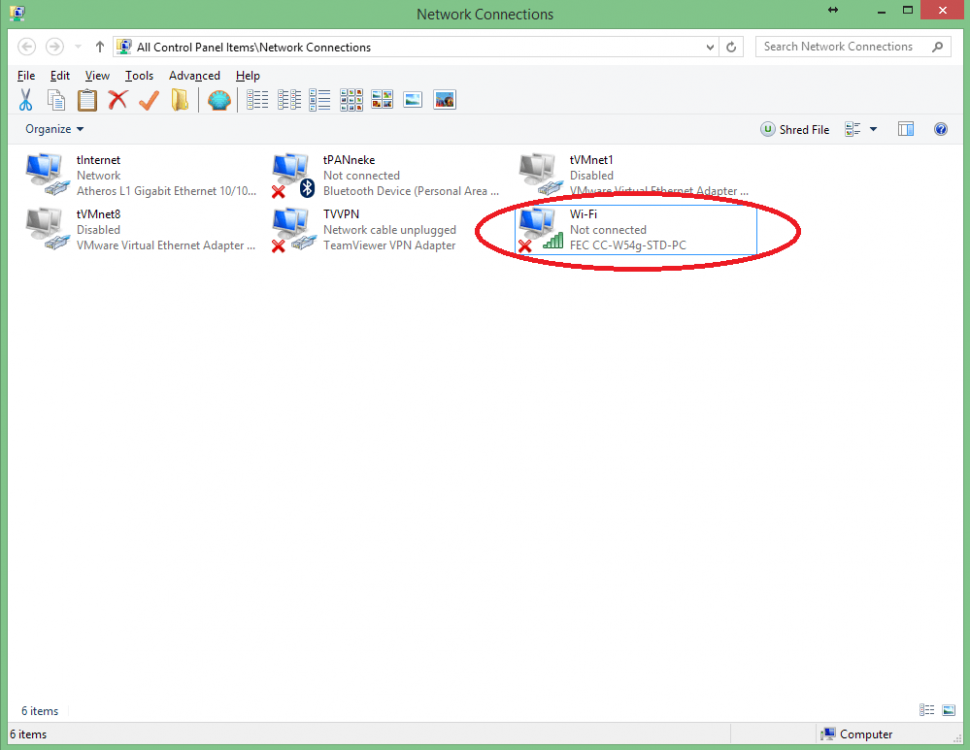This screenshot has height=750, width=970.
Task: Open the Tools menu
Action: [139, 75]
